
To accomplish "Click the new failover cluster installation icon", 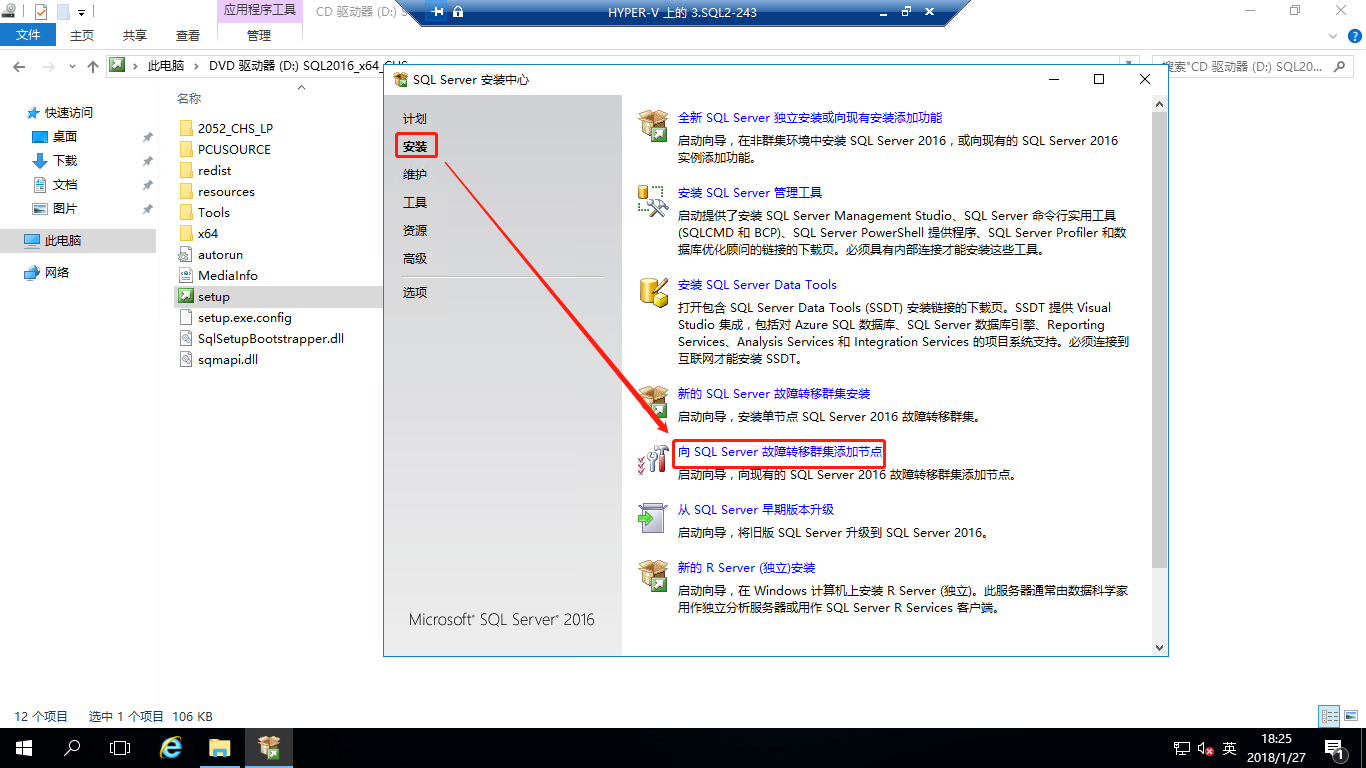I will 653,402.
